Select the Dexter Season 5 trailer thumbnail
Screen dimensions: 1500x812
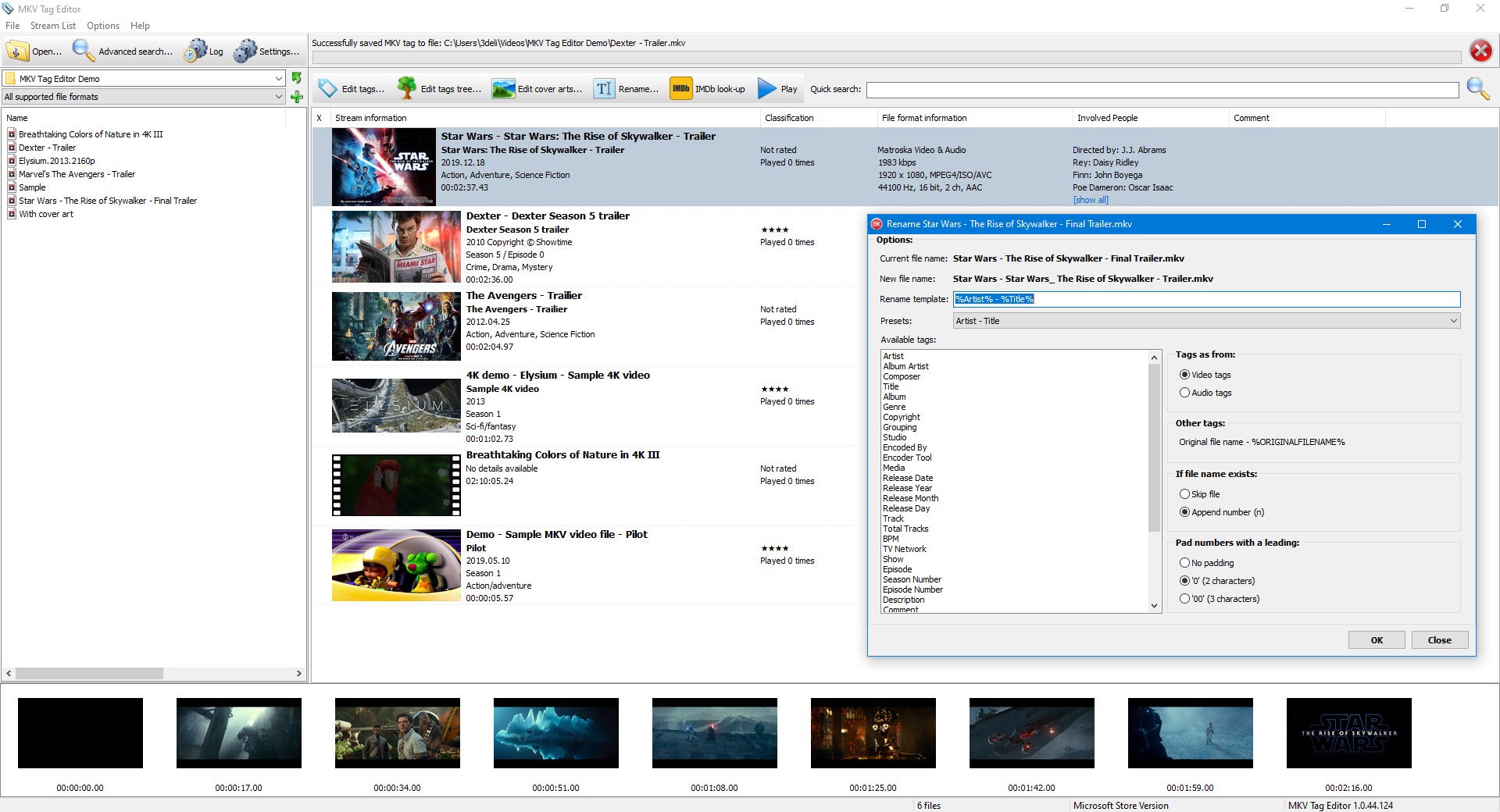coord(396,247)
